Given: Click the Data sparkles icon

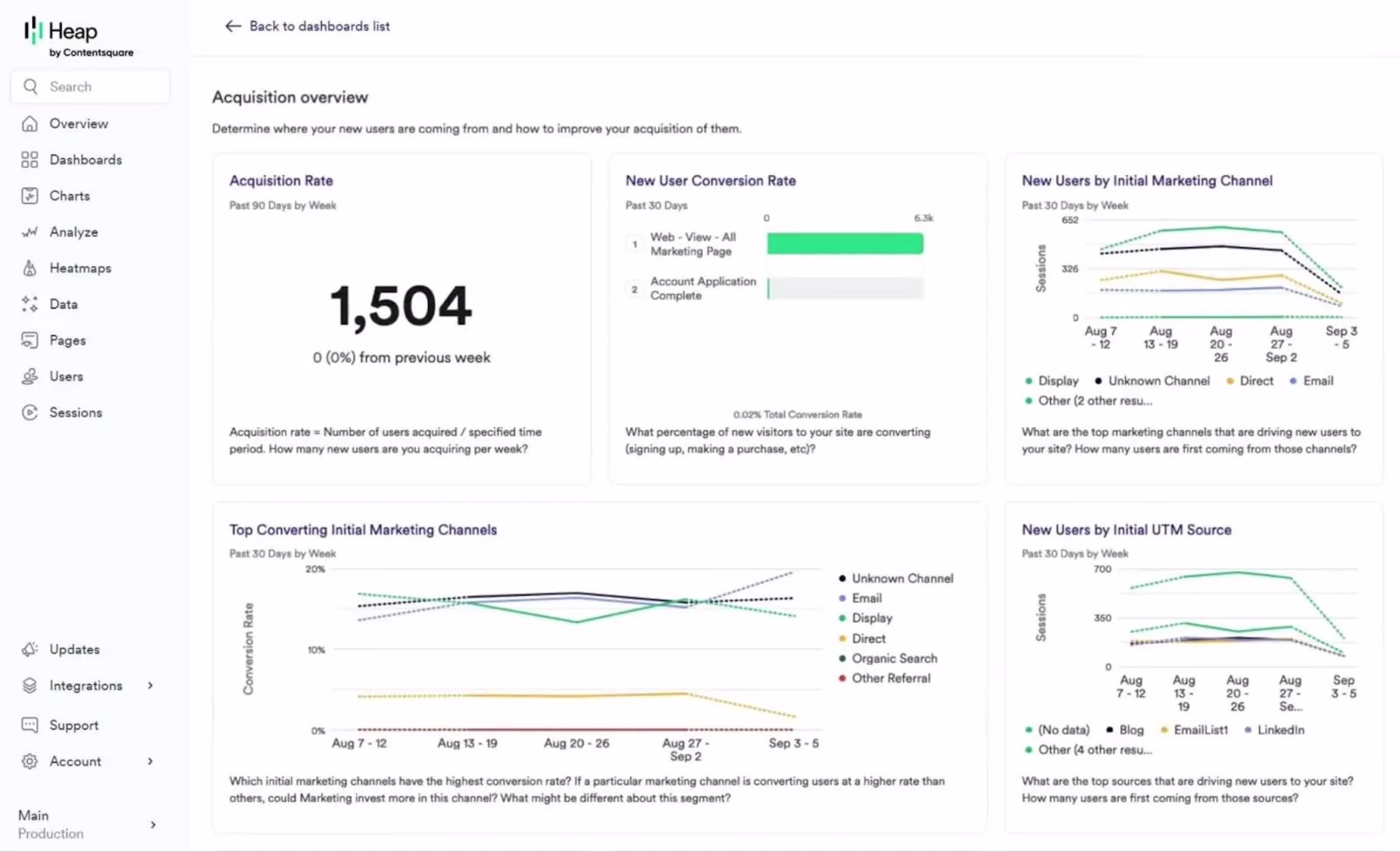Looking at the screenshot, I should tap(30, 304).
